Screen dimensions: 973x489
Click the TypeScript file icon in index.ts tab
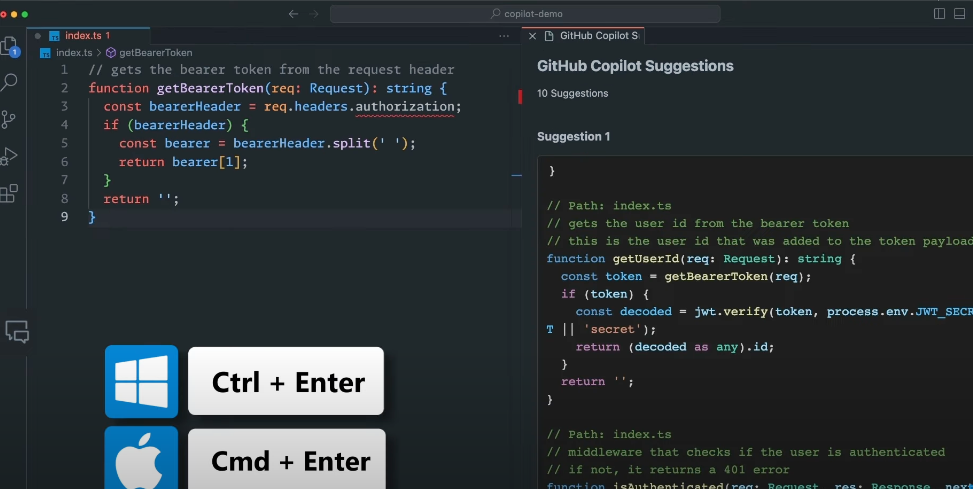[54, 36]
